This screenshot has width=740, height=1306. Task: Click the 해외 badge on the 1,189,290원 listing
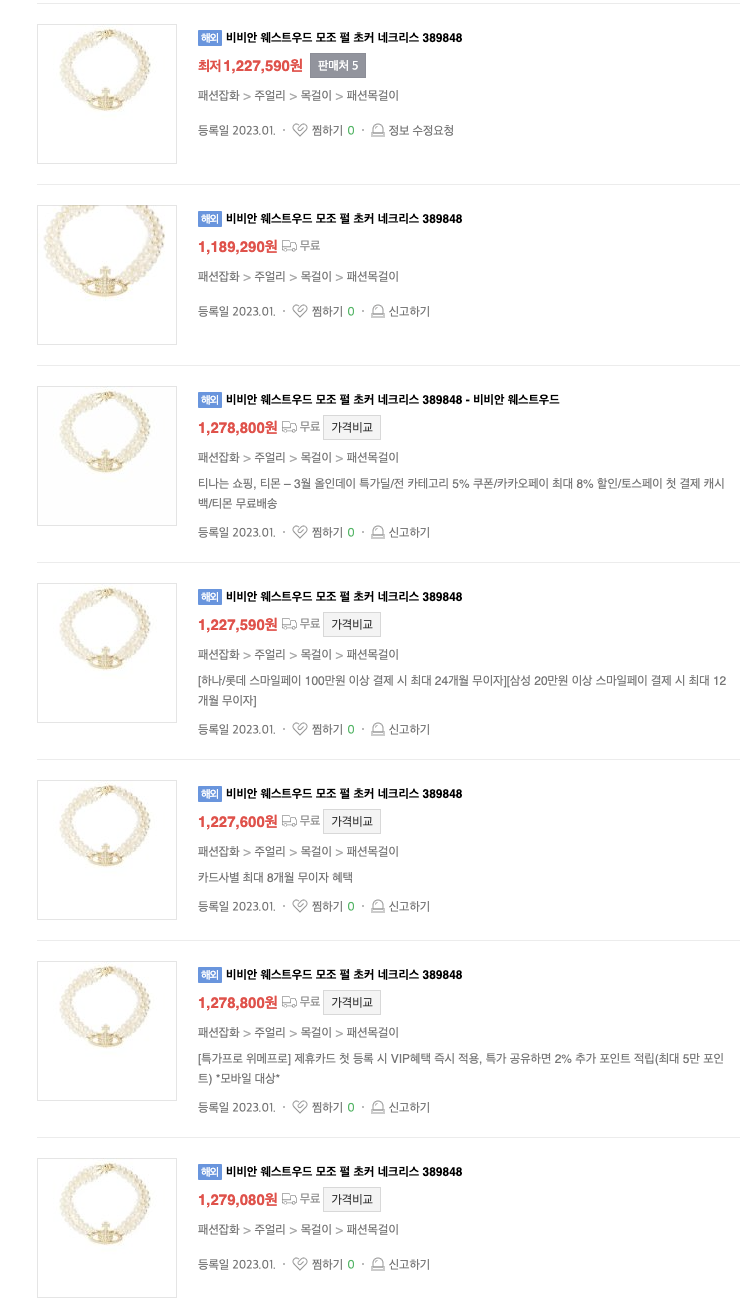coord(209,219)
